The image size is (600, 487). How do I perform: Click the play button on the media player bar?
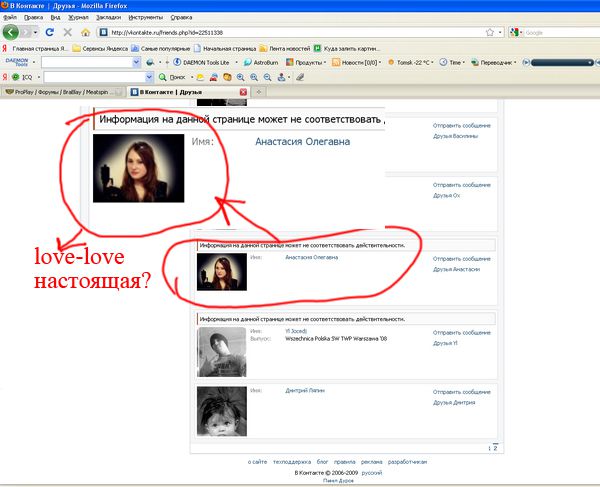(526, 62)
